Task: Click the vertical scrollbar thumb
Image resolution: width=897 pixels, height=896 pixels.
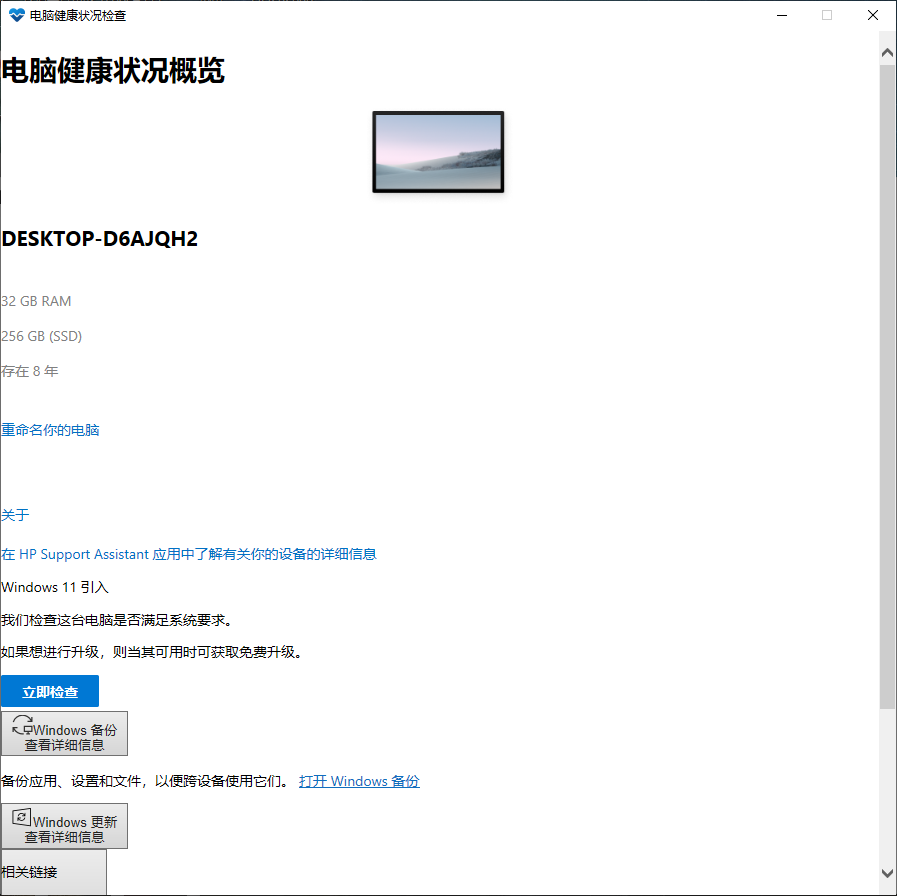Action: (887, 386)
